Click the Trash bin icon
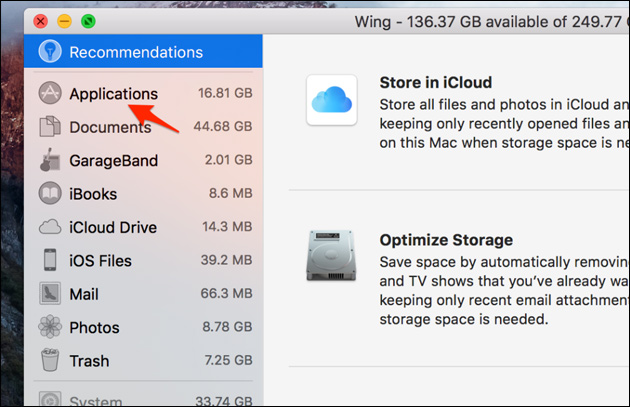 click(50, 360)
